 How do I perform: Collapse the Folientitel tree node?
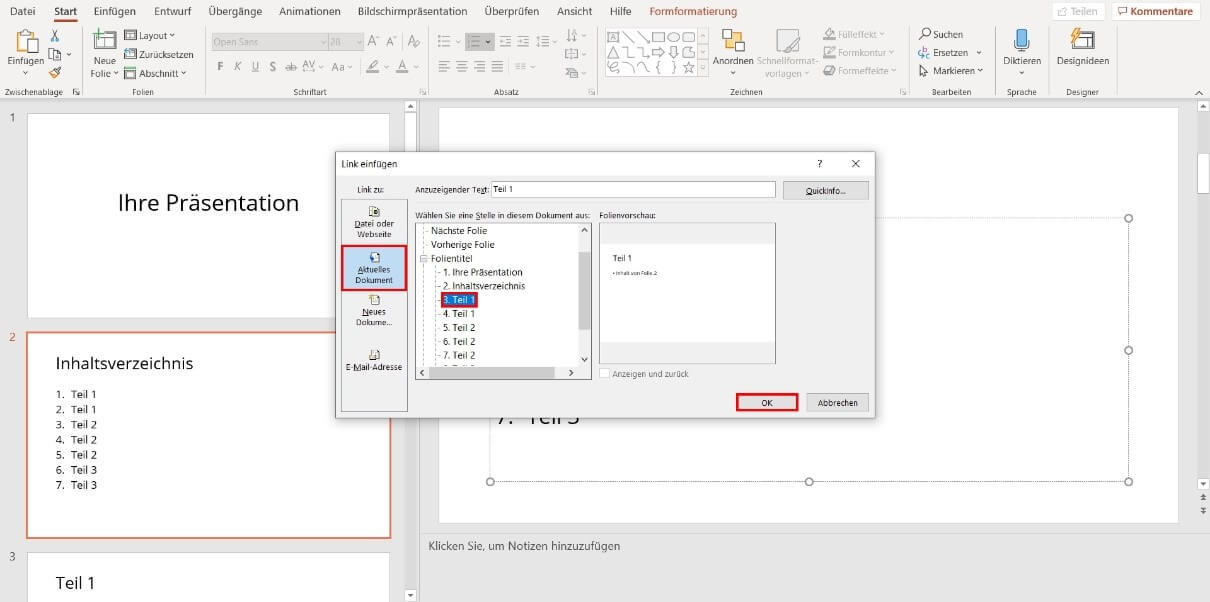click(423, 258)
